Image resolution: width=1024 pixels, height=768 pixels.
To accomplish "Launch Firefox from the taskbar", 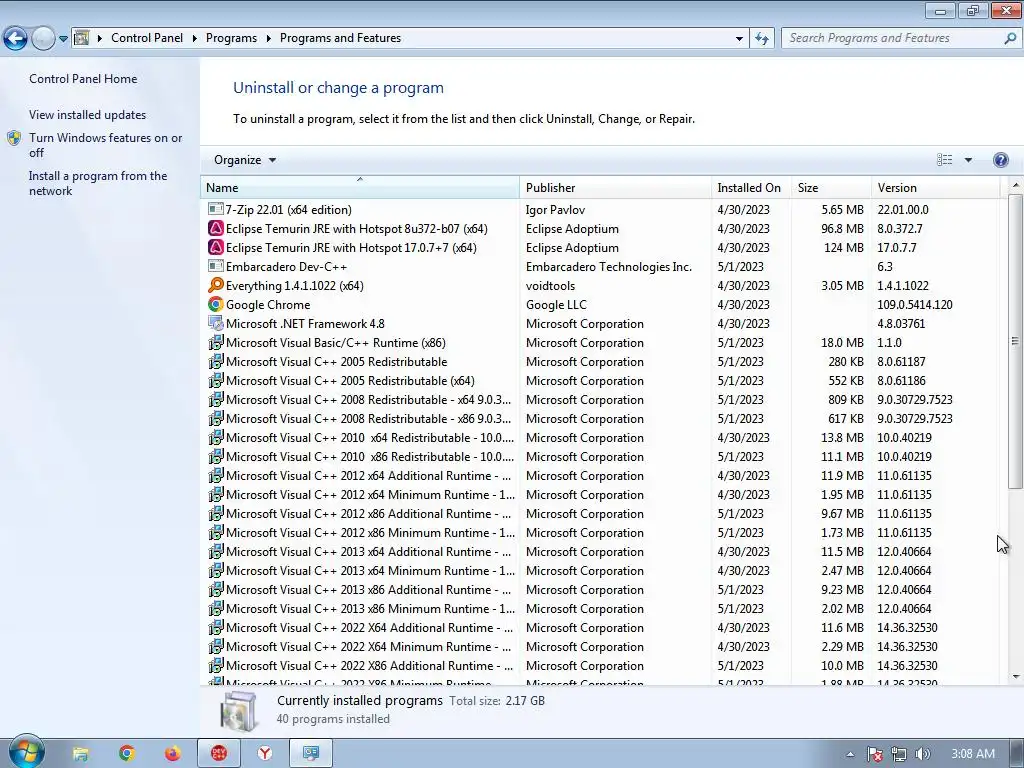I will point(172,754).
